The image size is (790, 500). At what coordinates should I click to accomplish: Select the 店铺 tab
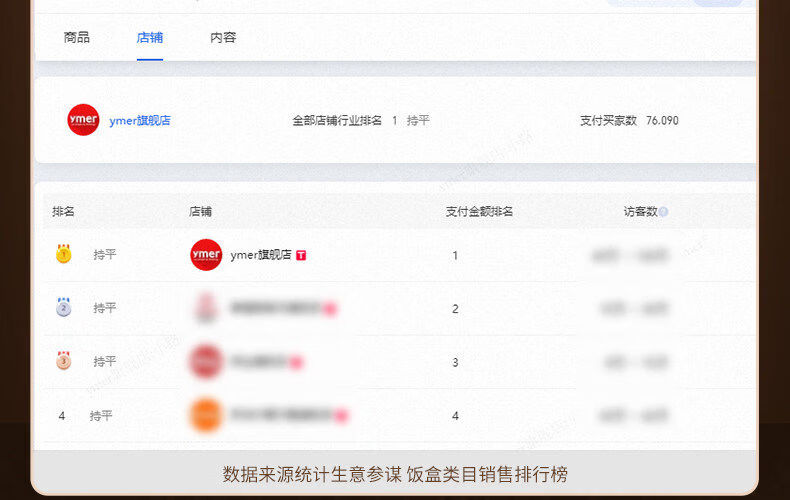click(x=150, y=38)
